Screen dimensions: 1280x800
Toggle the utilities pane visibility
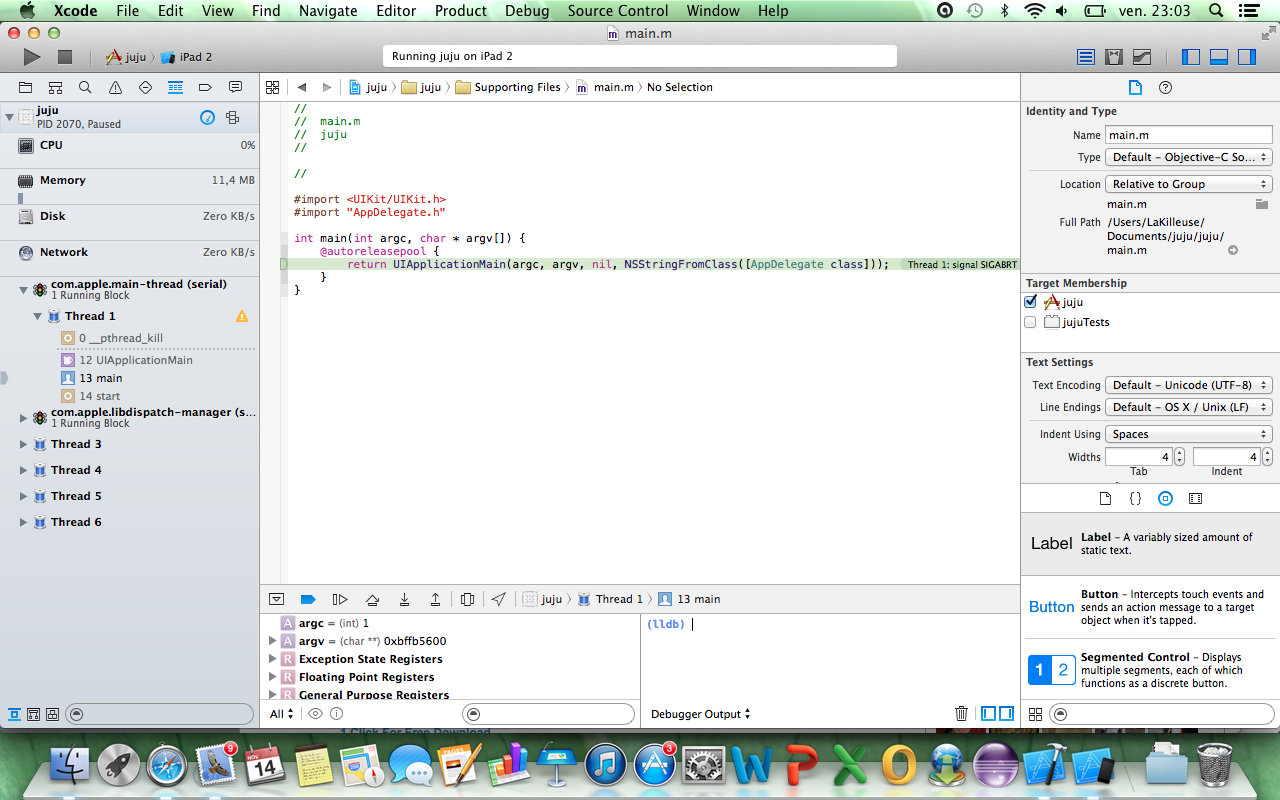click(1246, 57)
